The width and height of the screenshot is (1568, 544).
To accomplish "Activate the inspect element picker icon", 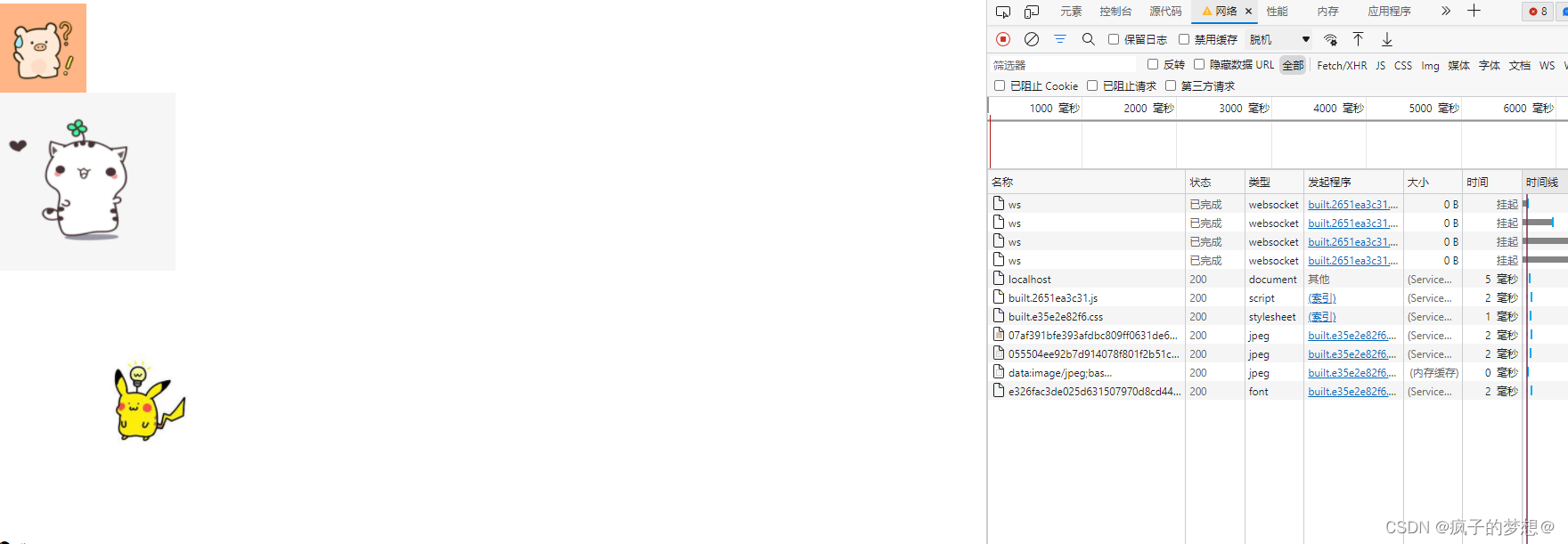I will [x=1003, y=12].
